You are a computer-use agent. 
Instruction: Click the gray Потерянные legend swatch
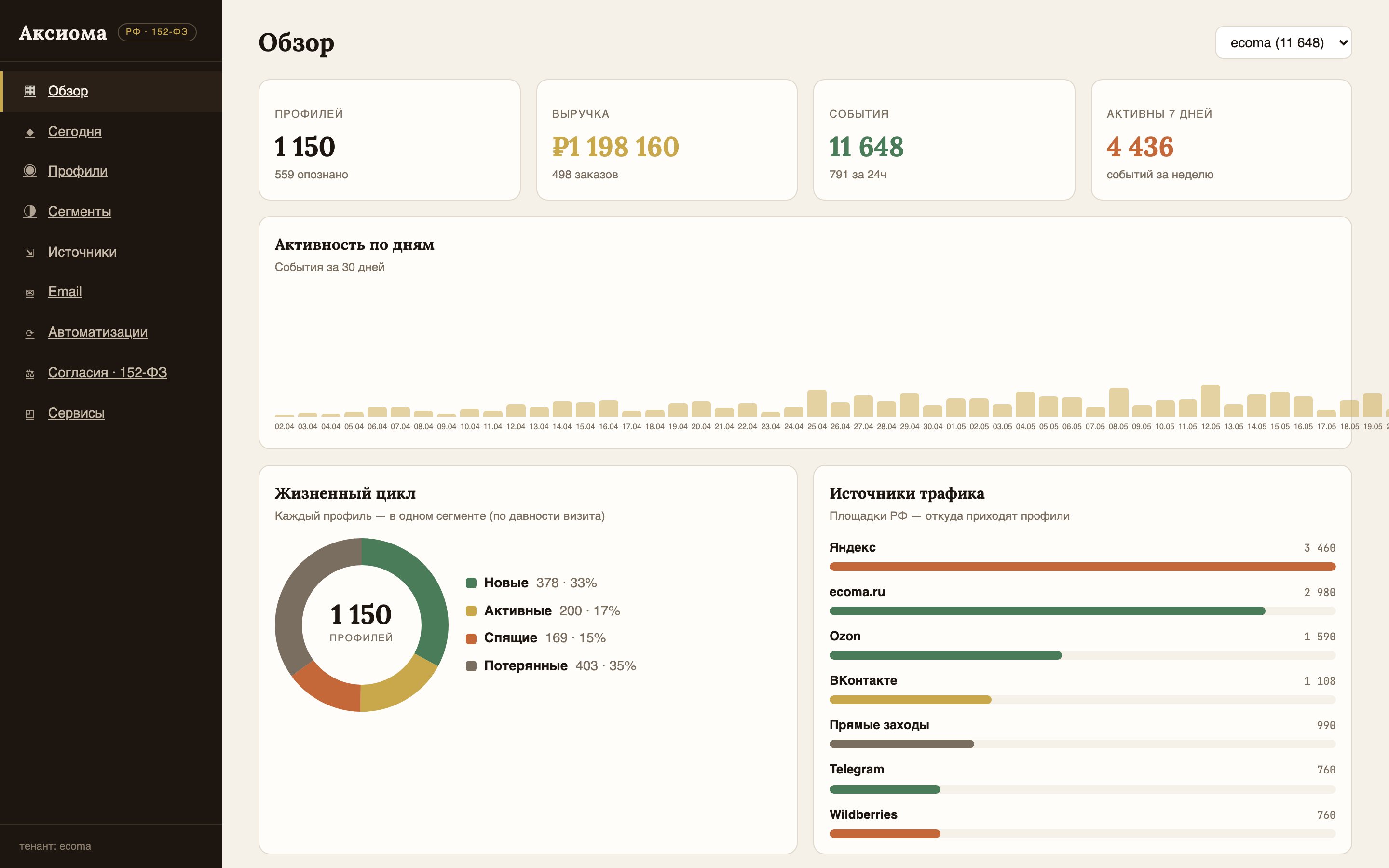471,666
